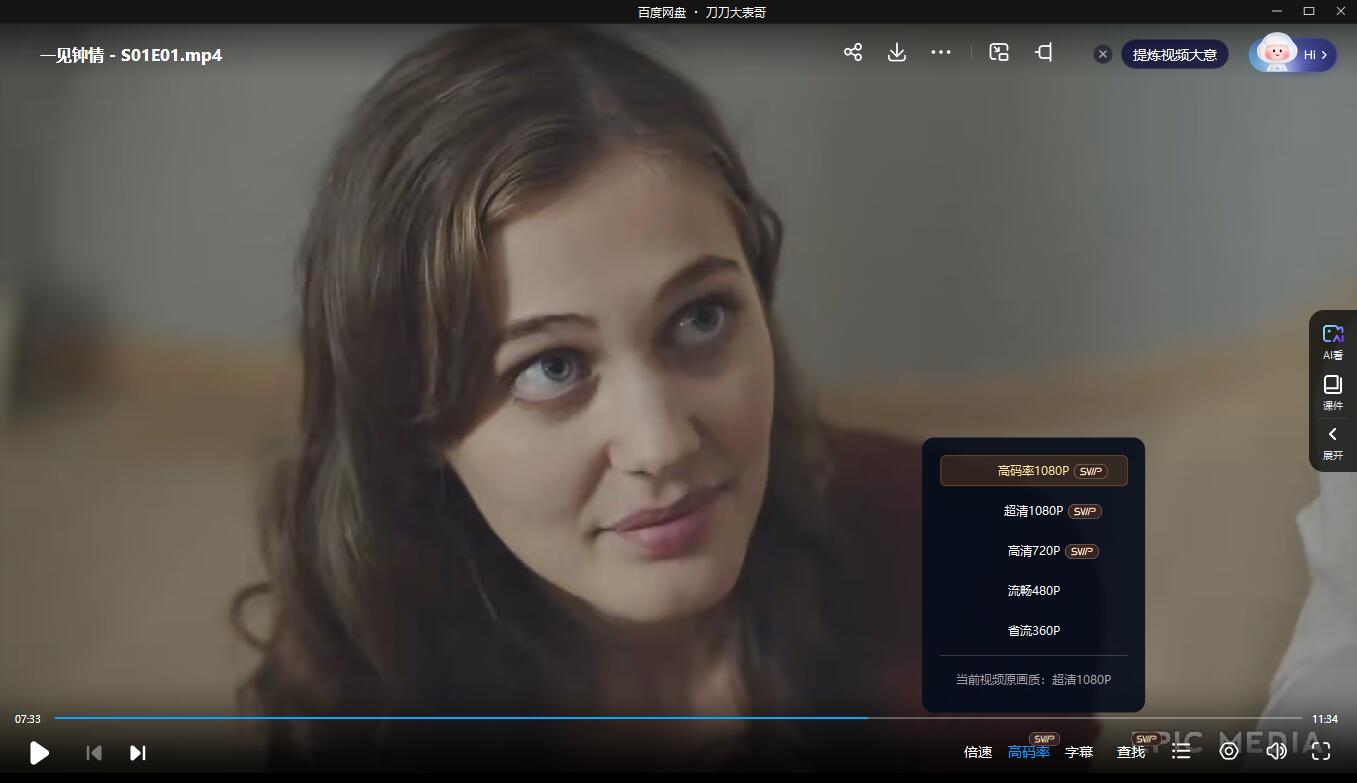Viewport: 1357px width, 783px height.
Task: Open the 倍速 playback speed menu
Action: point(977,752)
